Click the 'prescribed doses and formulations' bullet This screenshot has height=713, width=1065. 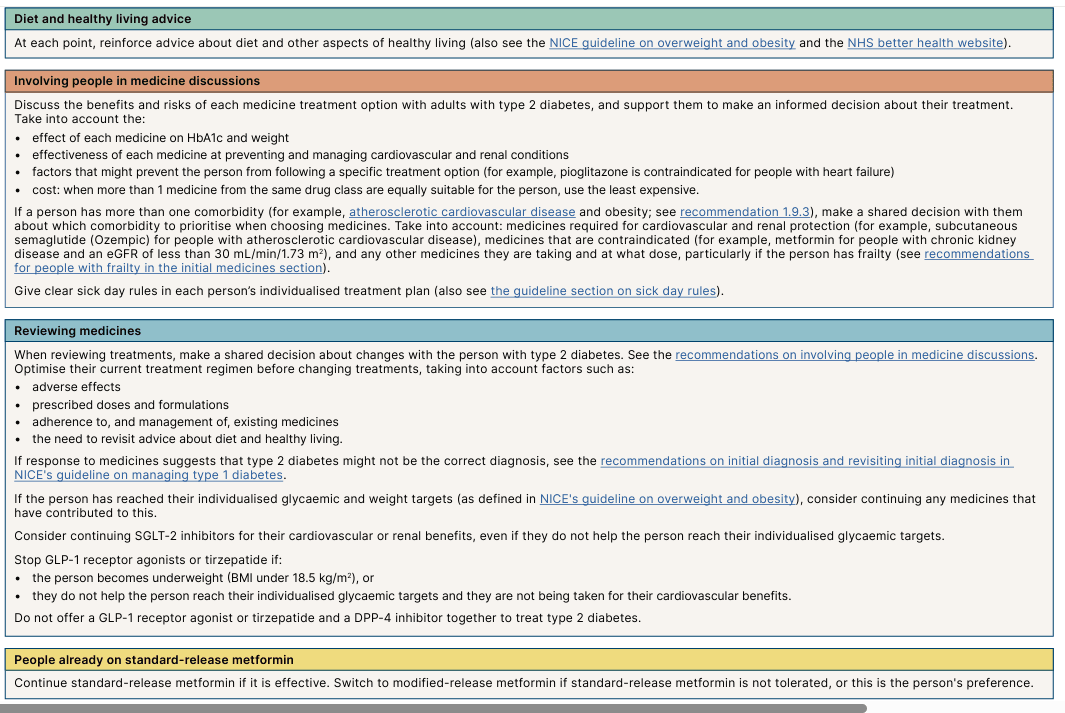[x=130, y=405]
